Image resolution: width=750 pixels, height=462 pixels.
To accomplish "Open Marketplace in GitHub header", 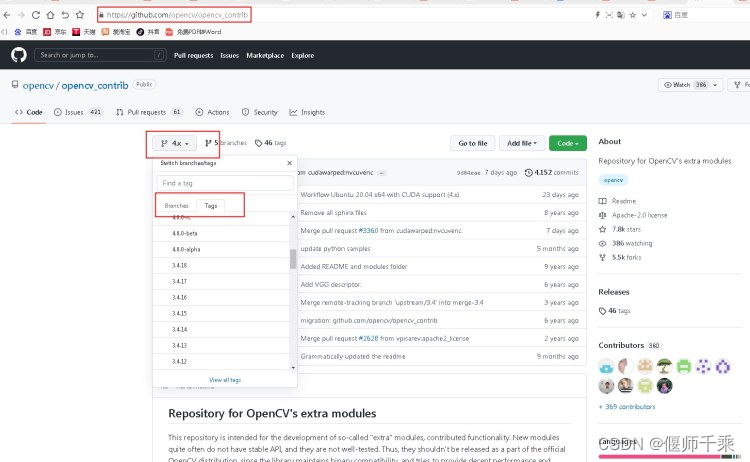I will click(265, 55).
